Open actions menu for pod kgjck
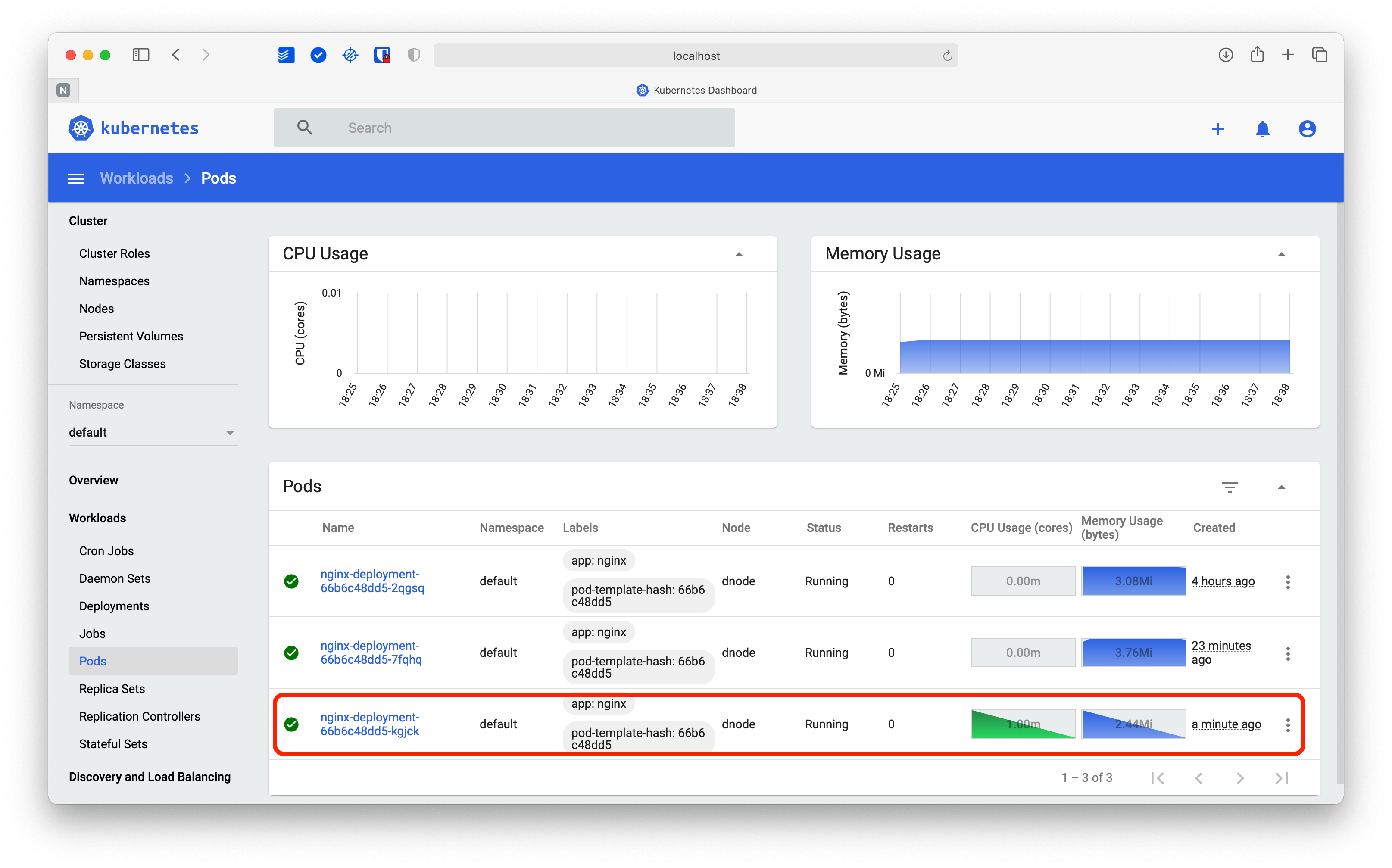 coord(1288,725)
